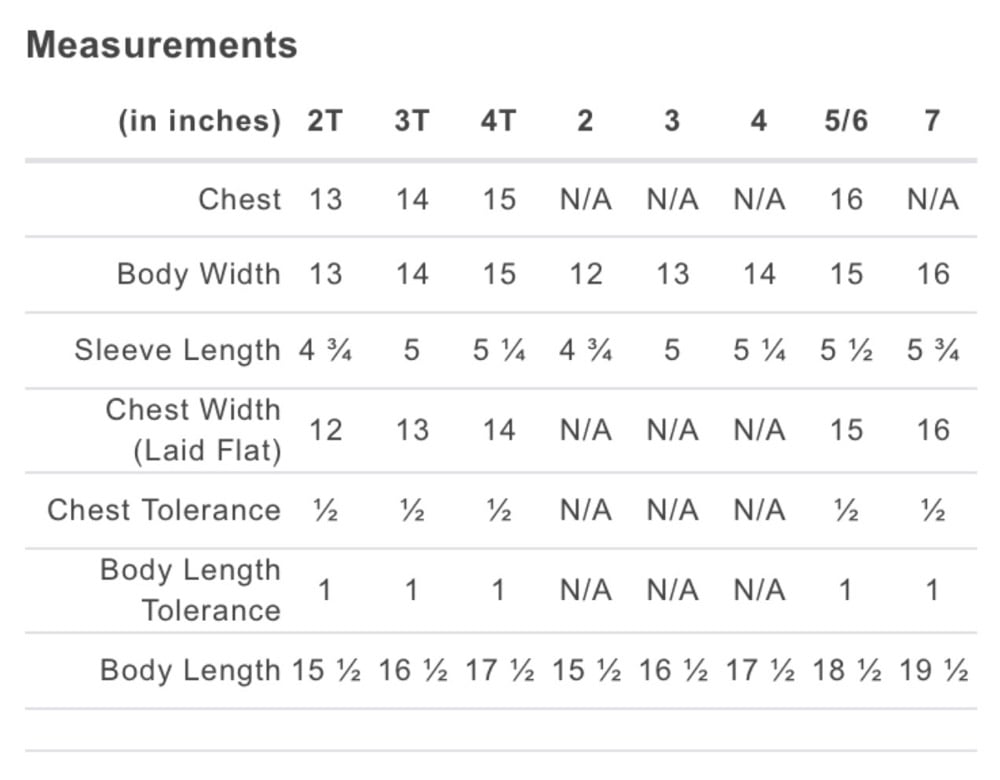This screenshot has height=780, width=1000.
Task: Click the Sleeve Length row label
Action: [x=177, y=350]
